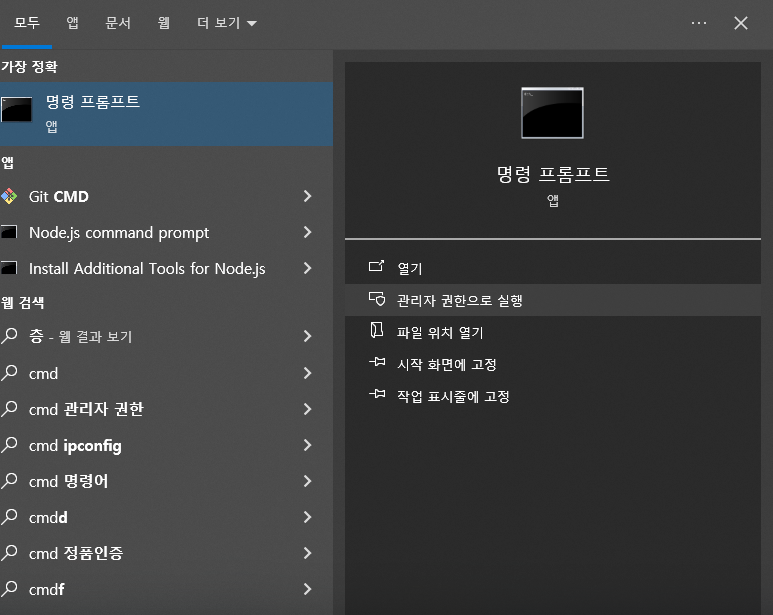Select the Git CMD app result
Screen dimensions: 773x615
(166, 196)
